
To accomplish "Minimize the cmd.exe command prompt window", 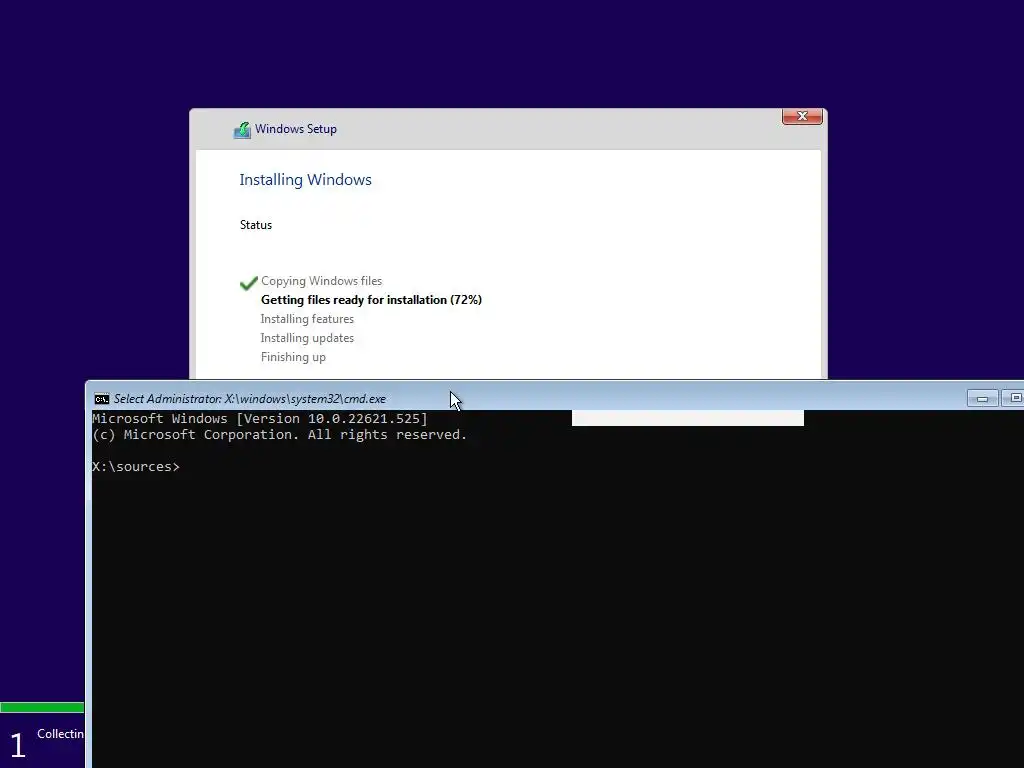I will pos(982,398).
